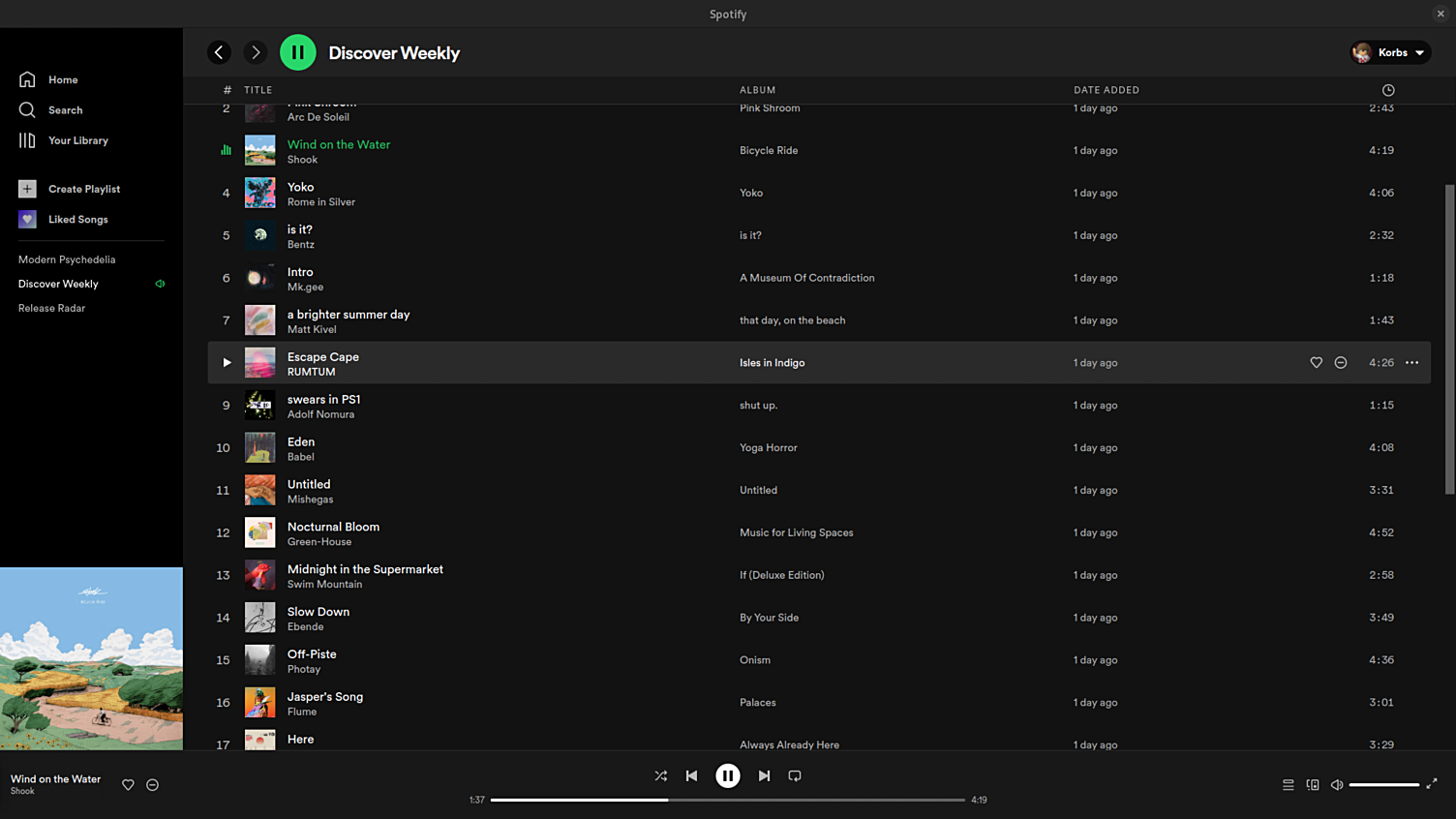Toggle repeat mode
1456x819 pixels.
tap(794, 775)
